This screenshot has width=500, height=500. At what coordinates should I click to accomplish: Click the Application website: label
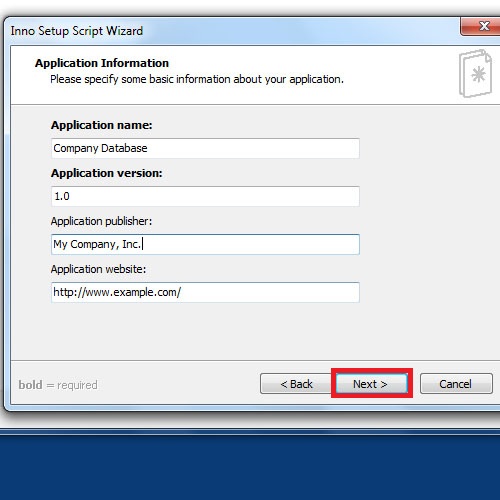click(98, 269)
